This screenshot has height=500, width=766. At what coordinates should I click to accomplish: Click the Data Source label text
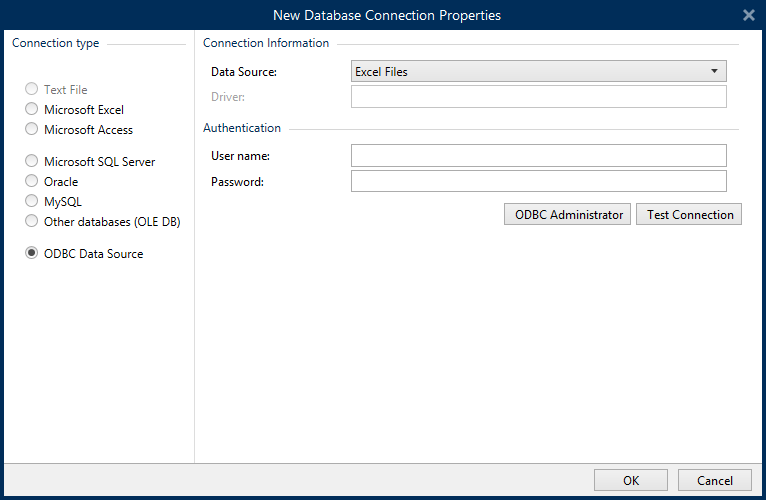(244, 72)
